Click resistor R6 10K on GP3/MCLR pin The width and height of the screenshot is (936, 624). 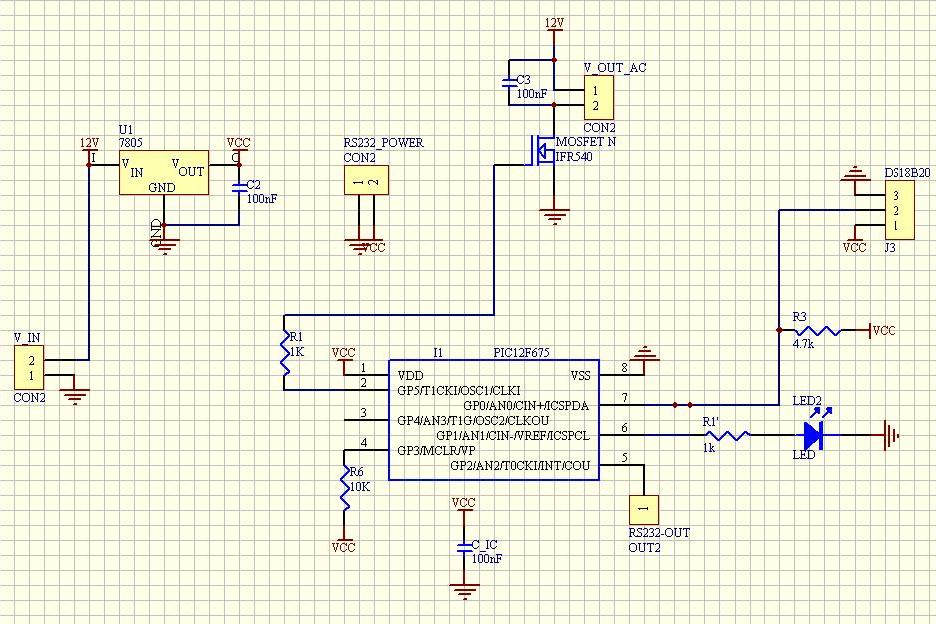[344, 486]
